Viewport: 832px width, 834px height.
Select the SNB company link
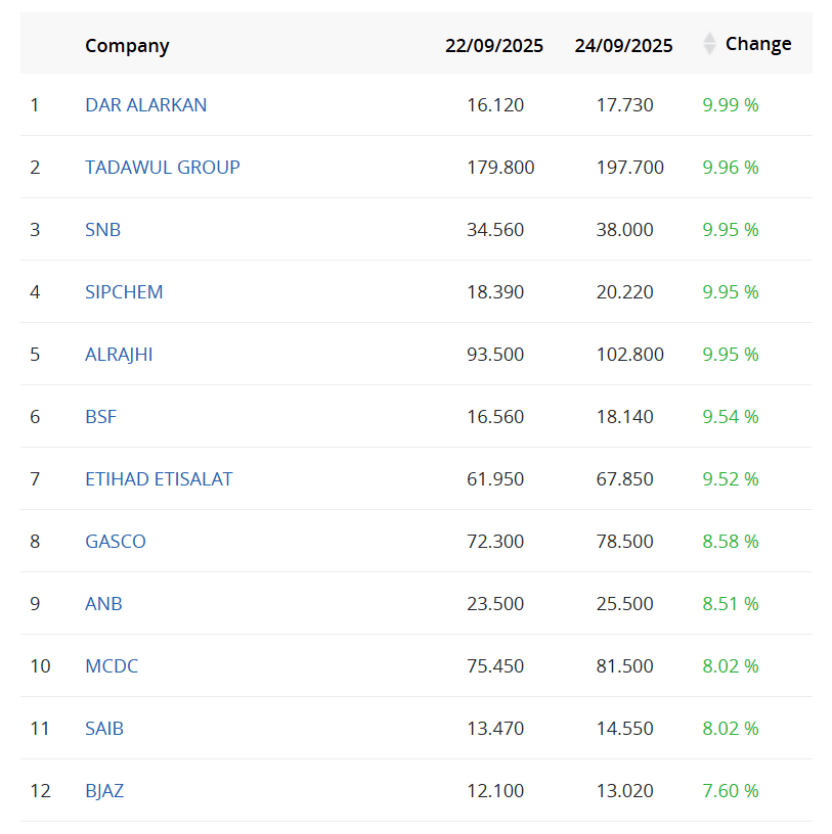click(x=103, y=230)
